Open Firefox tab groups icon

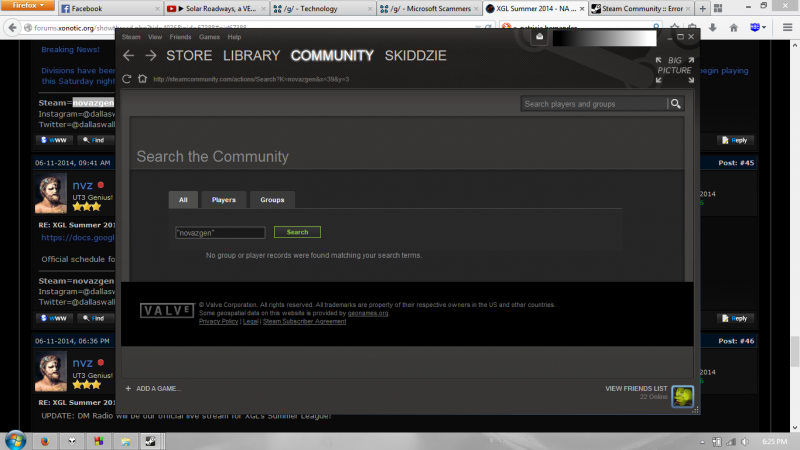718,8
